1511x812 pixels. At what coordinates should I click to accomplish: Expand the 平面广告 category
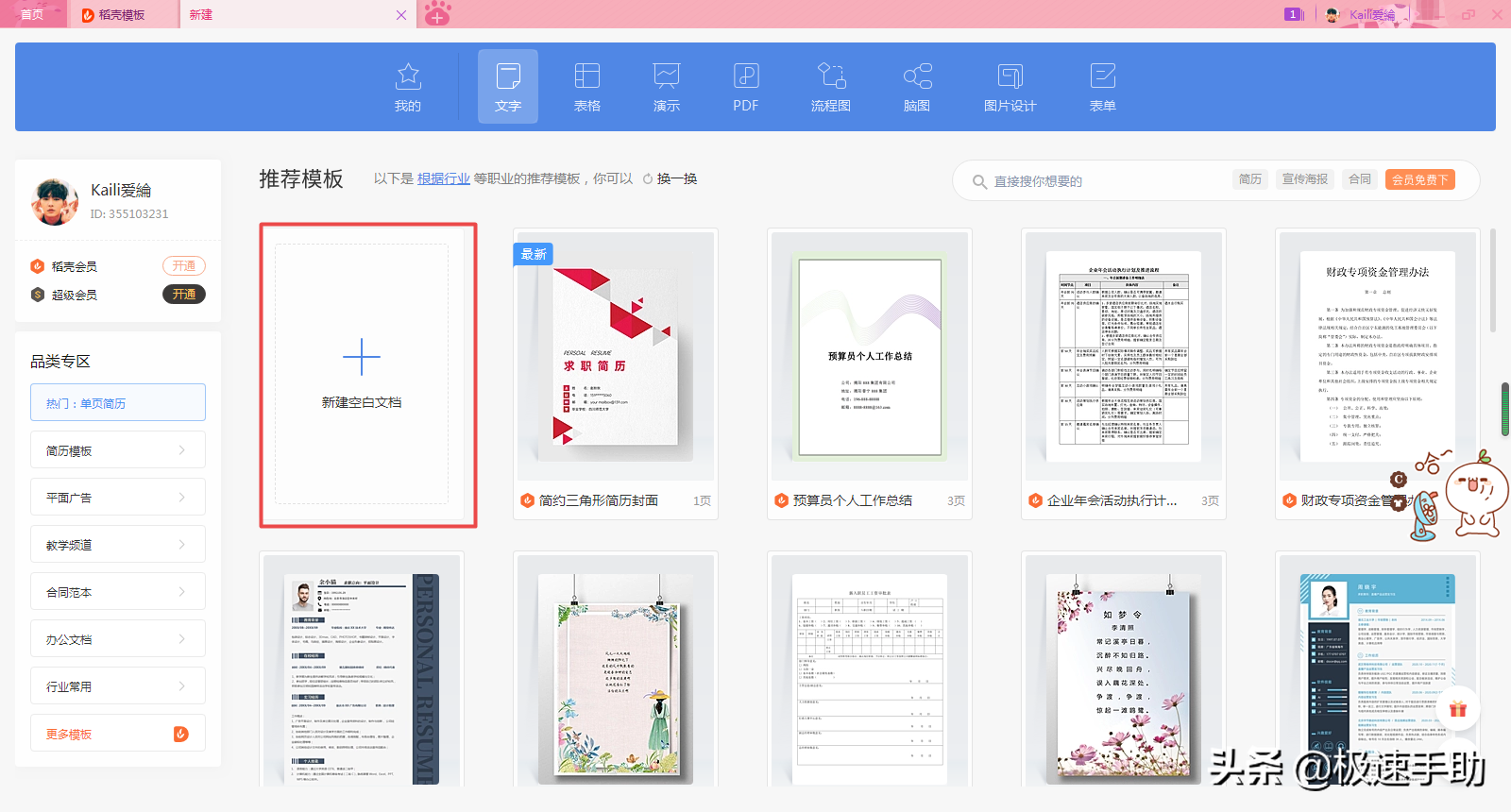click(x=118, y=498)
